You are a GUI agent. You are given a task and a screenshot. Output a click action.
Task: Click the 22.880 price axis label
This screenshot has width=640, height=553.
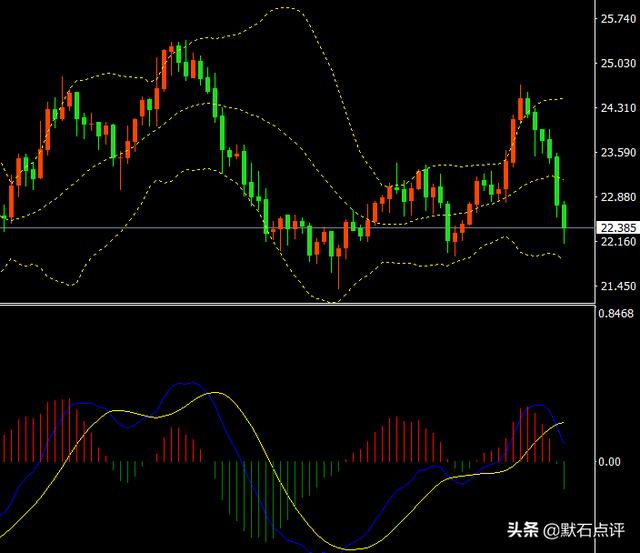pos(616,197)
